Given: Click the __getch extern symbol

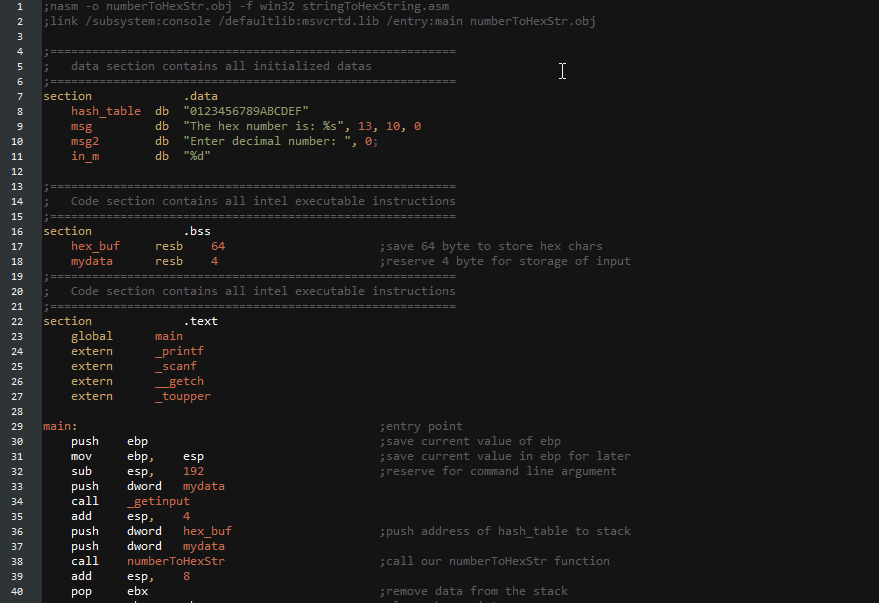Looking at the screenshot, I should point(179,381).
